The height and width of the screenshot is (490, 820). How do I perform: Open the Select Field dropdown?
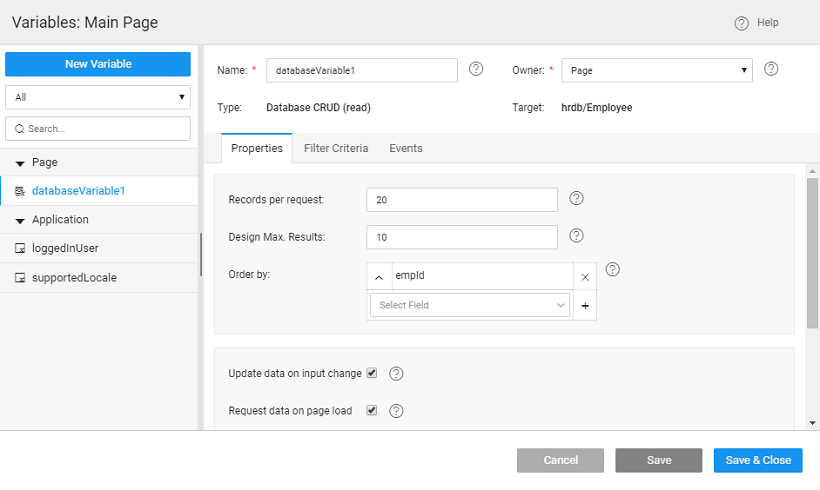(x=469, y=305)
